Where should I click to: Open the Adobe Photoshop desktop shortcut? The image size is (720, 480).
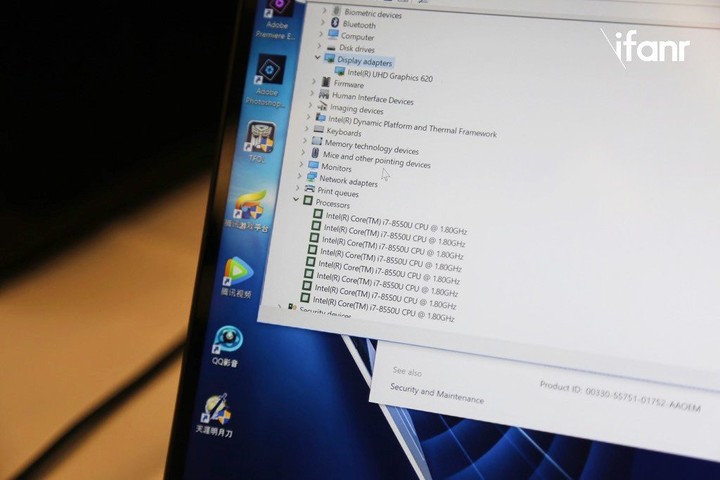pos(268,81)
